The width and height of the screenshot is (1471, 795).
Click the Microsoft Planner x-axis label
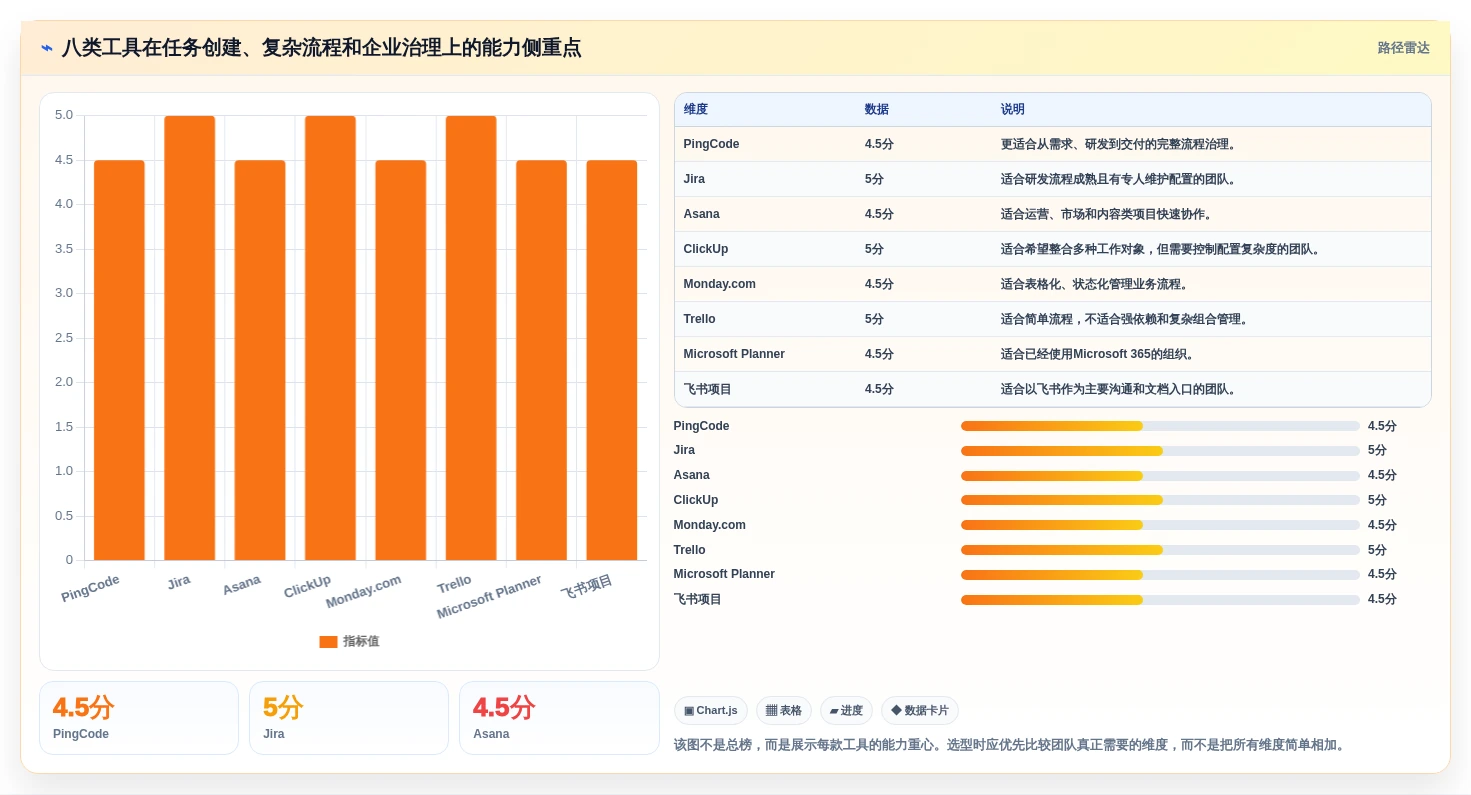(490, 597)
